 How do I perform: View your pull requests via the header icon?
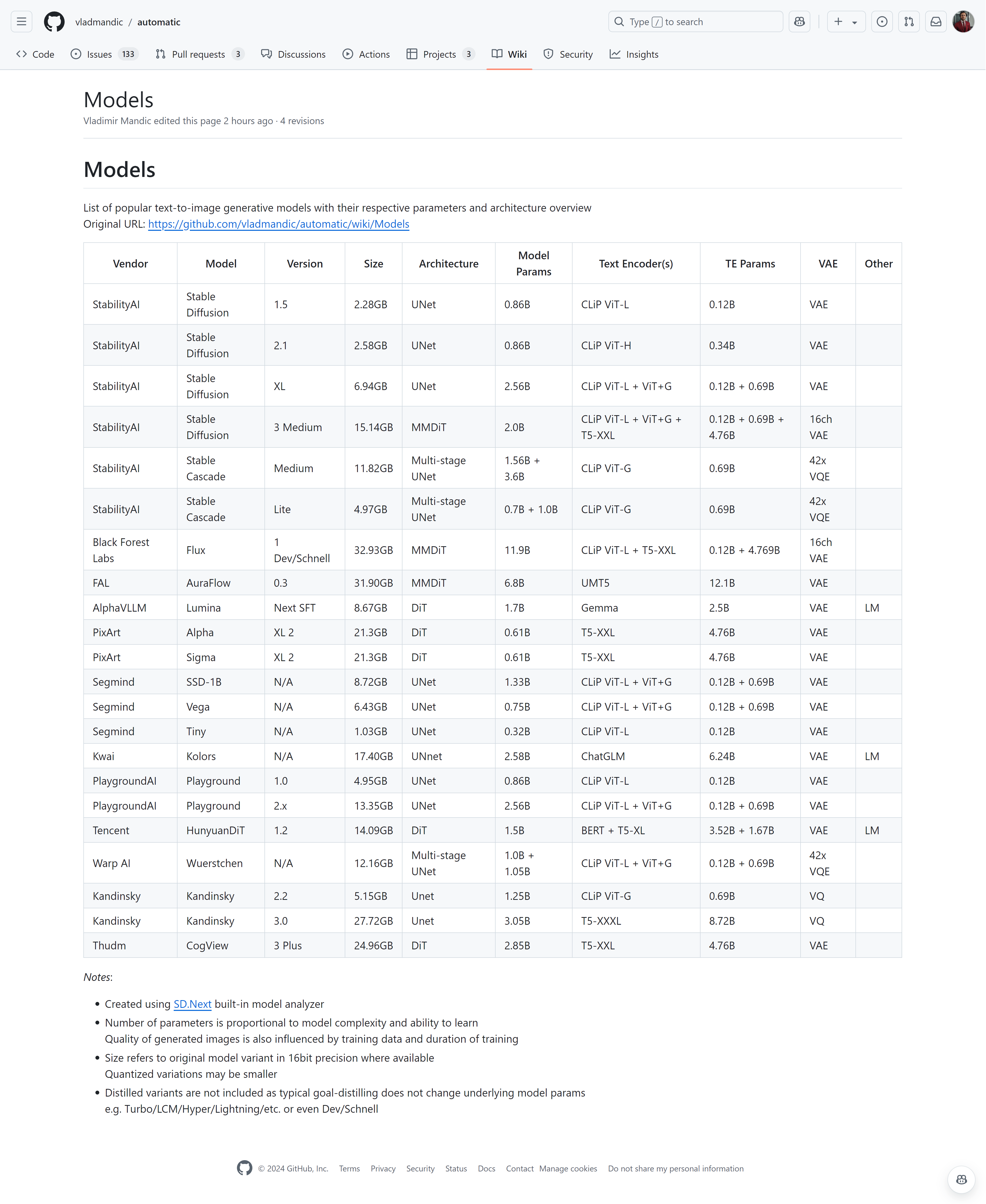(x=909, y=21)
